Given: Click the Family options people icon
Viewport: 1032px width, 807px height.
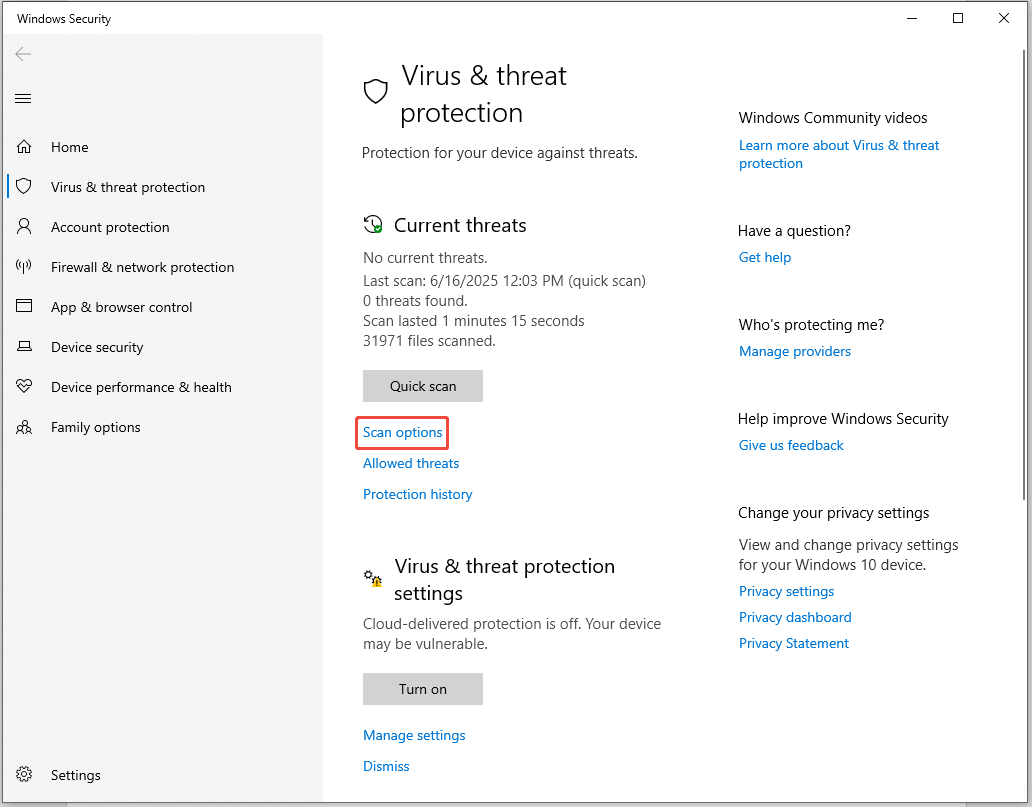Looking at the screenshot, I should coord(24,427).
